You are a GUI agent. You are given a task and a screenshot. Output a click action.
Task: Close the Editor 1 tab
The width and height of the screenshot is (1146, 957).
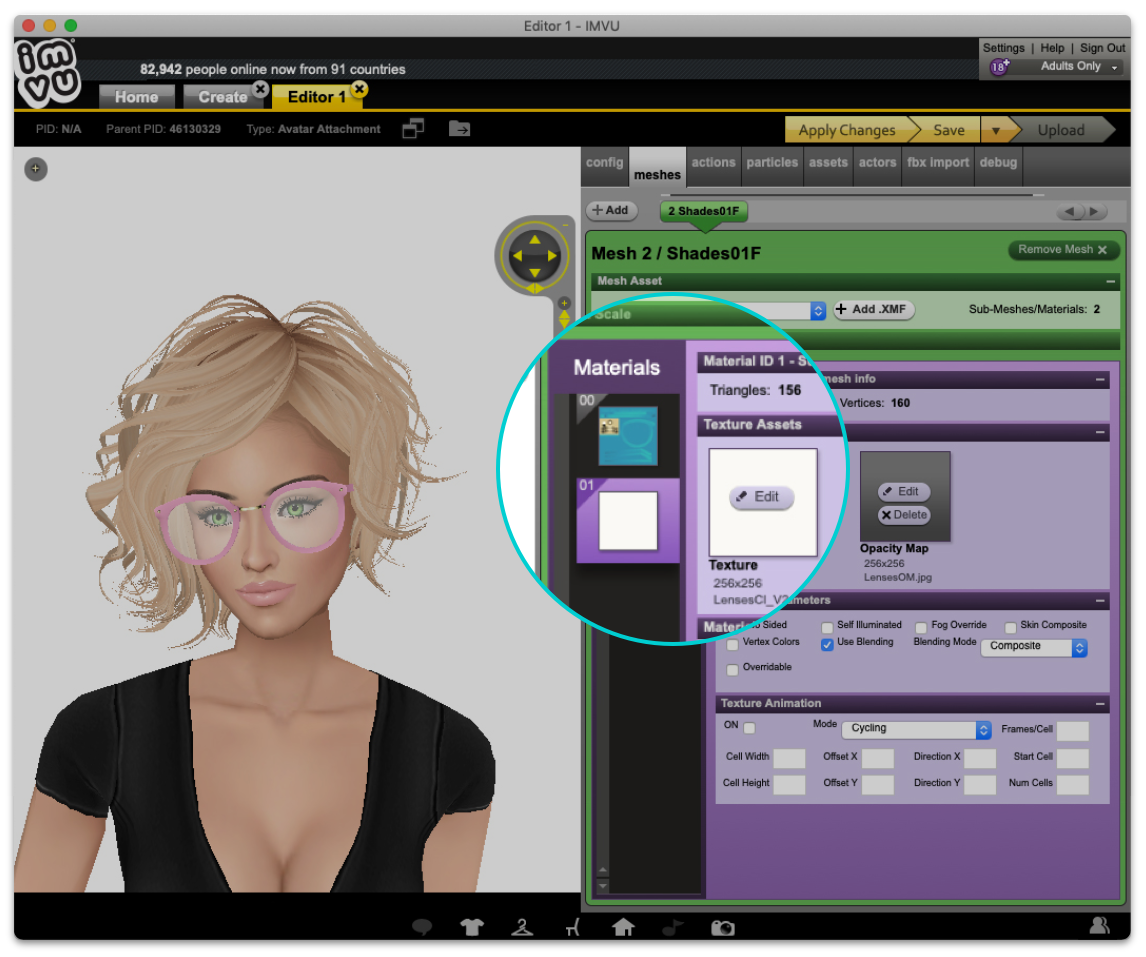click(359, 88)
